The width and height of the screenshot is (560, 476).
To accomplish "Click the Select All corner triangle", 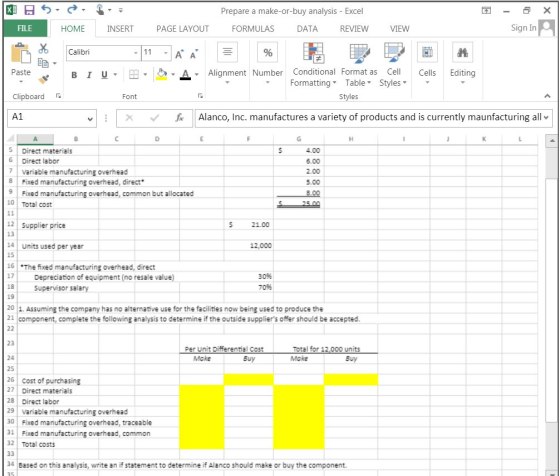I will [x=11, y=139].
